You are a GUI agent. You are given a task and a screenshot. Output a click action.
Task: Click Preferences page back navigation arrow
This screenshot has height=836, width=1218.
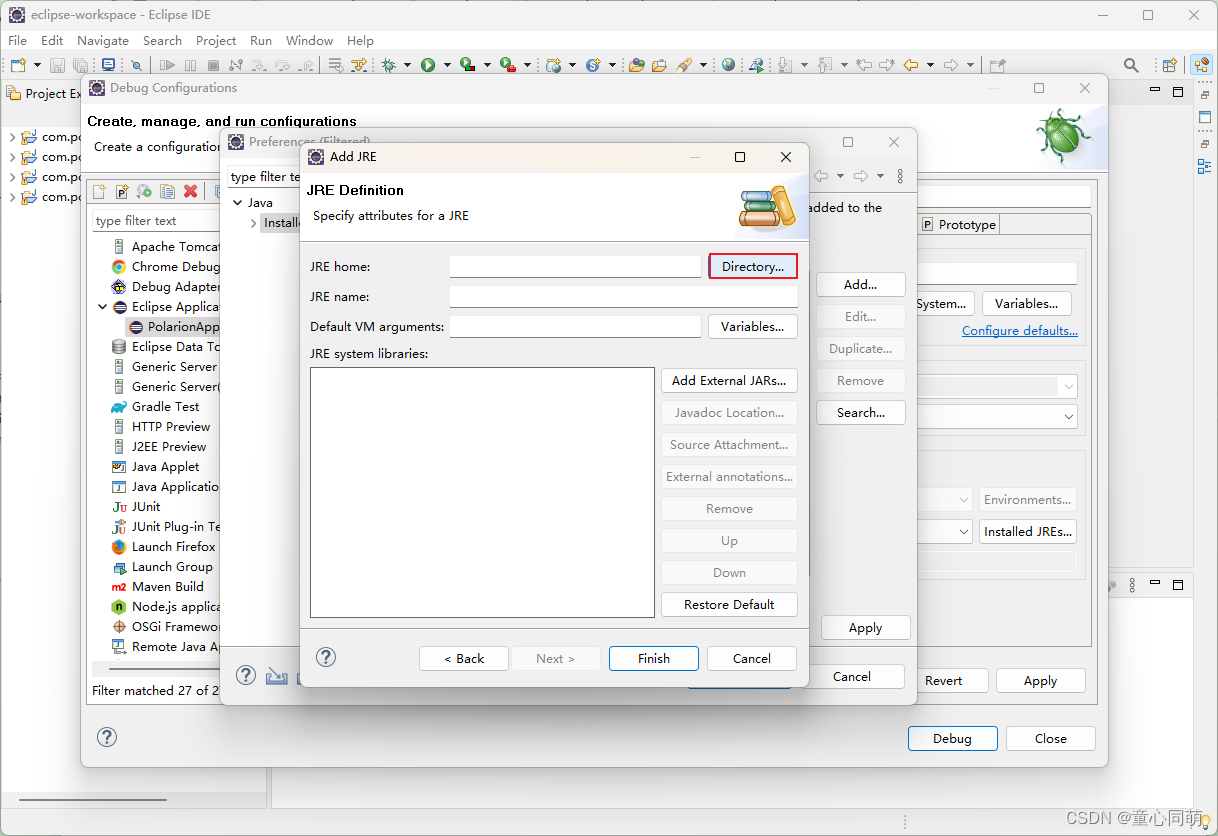[x=821, y=176]
